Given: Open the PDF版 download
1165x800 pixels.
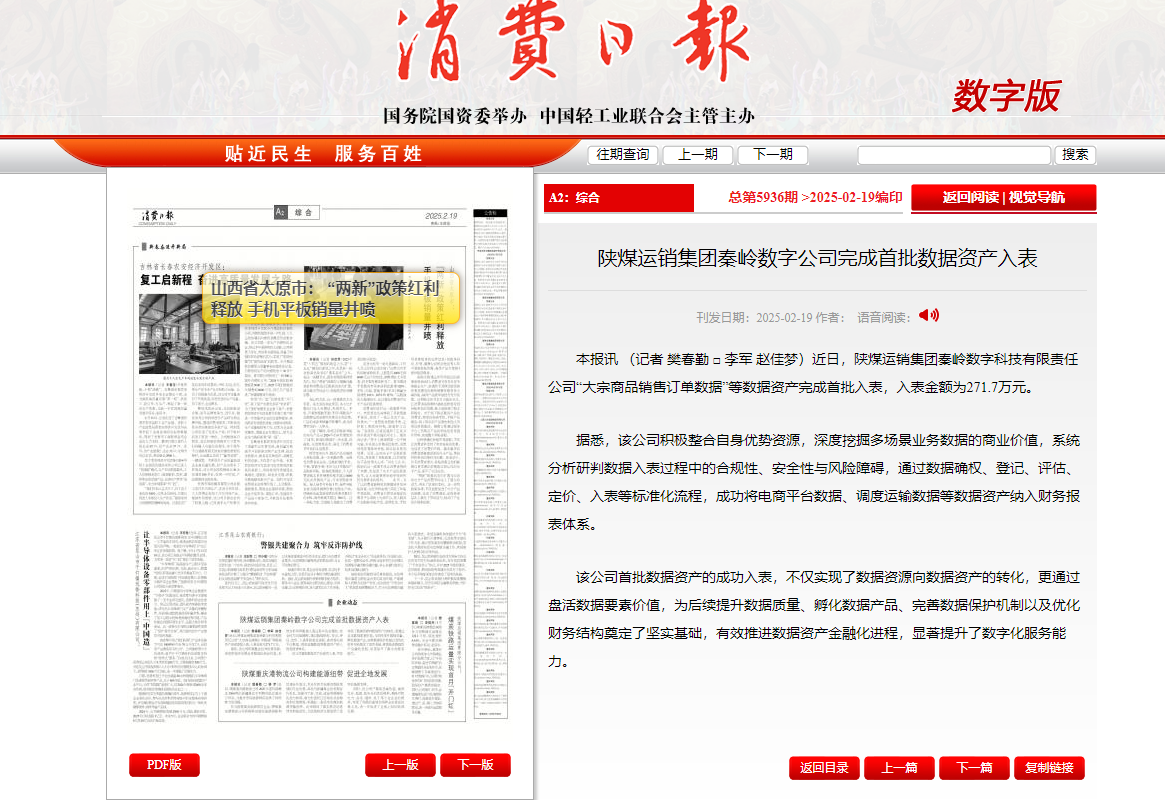Looking at the screenshot, I should (x=164, y=765).
